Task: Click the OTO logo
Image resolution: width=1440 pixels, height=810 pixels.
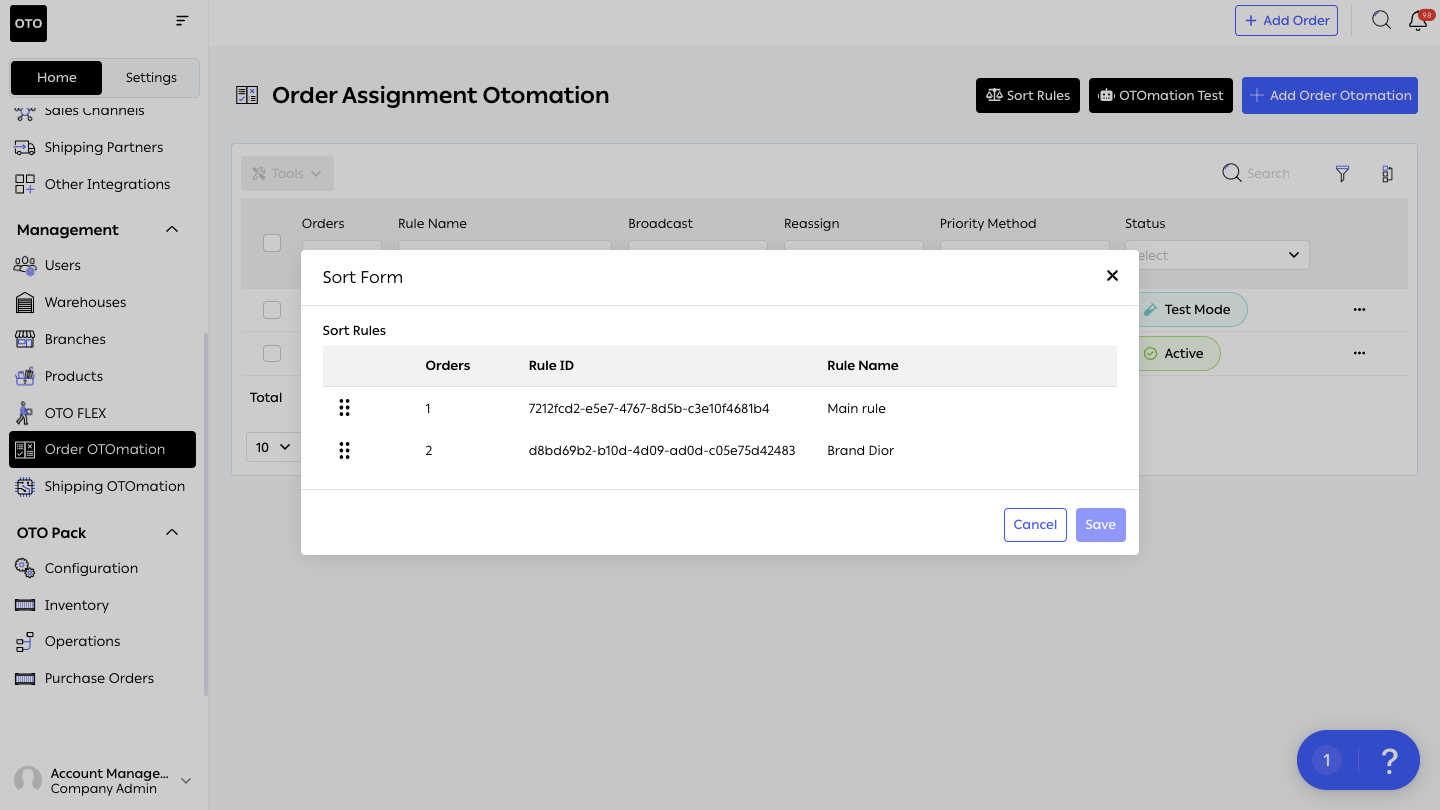Action: click(29, 24)
